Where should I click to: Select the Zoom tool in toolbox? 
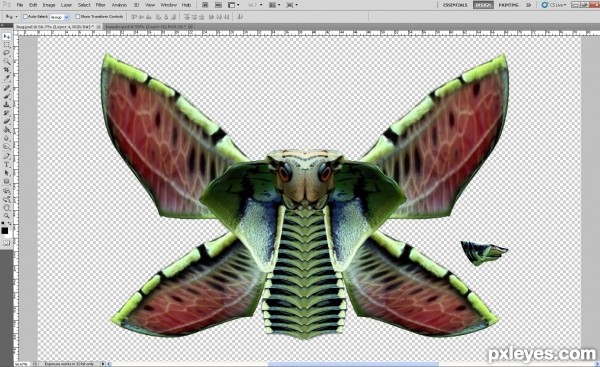[7, 216]
